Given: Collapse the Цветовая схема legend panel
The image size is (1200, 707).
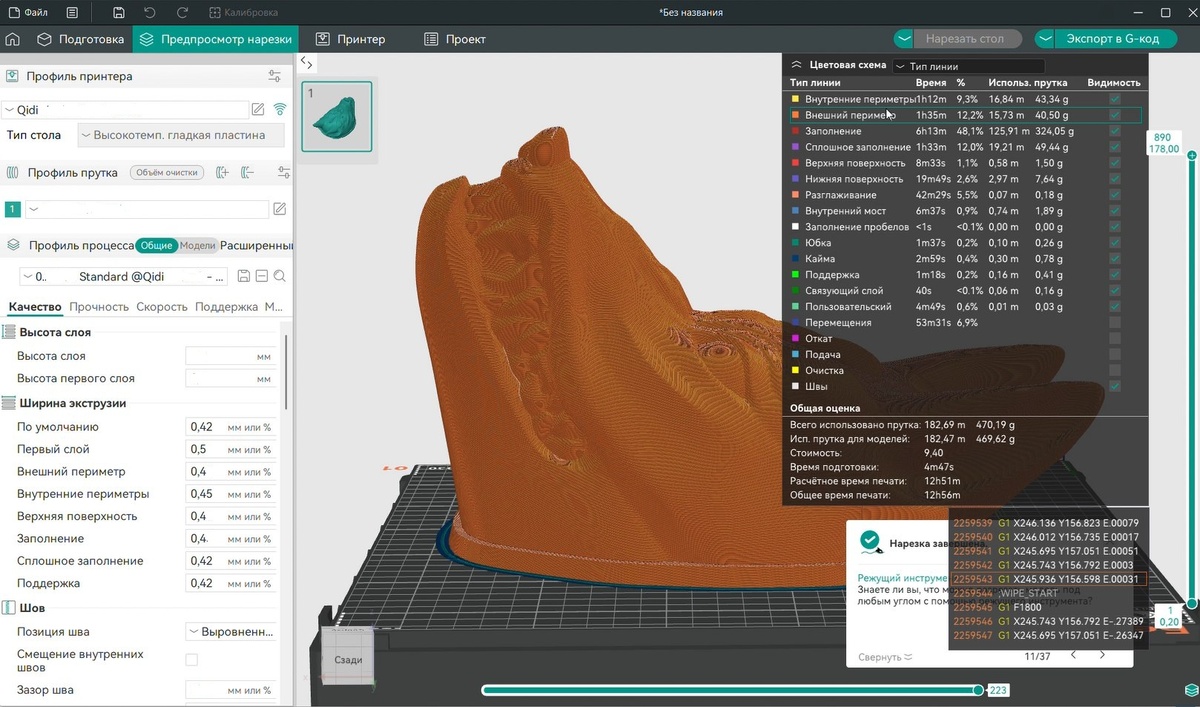Looking at the screenshot, I should click(797, 64).
